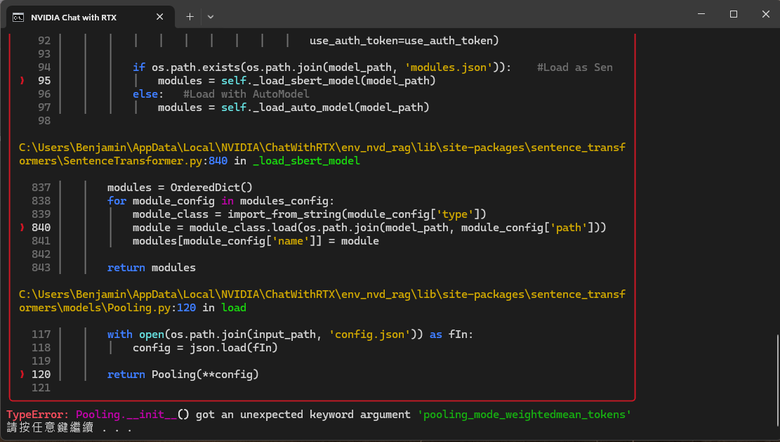
Task: Click the SentenceTransformer.py:840 file reference
Action: [x=145, y=161]
